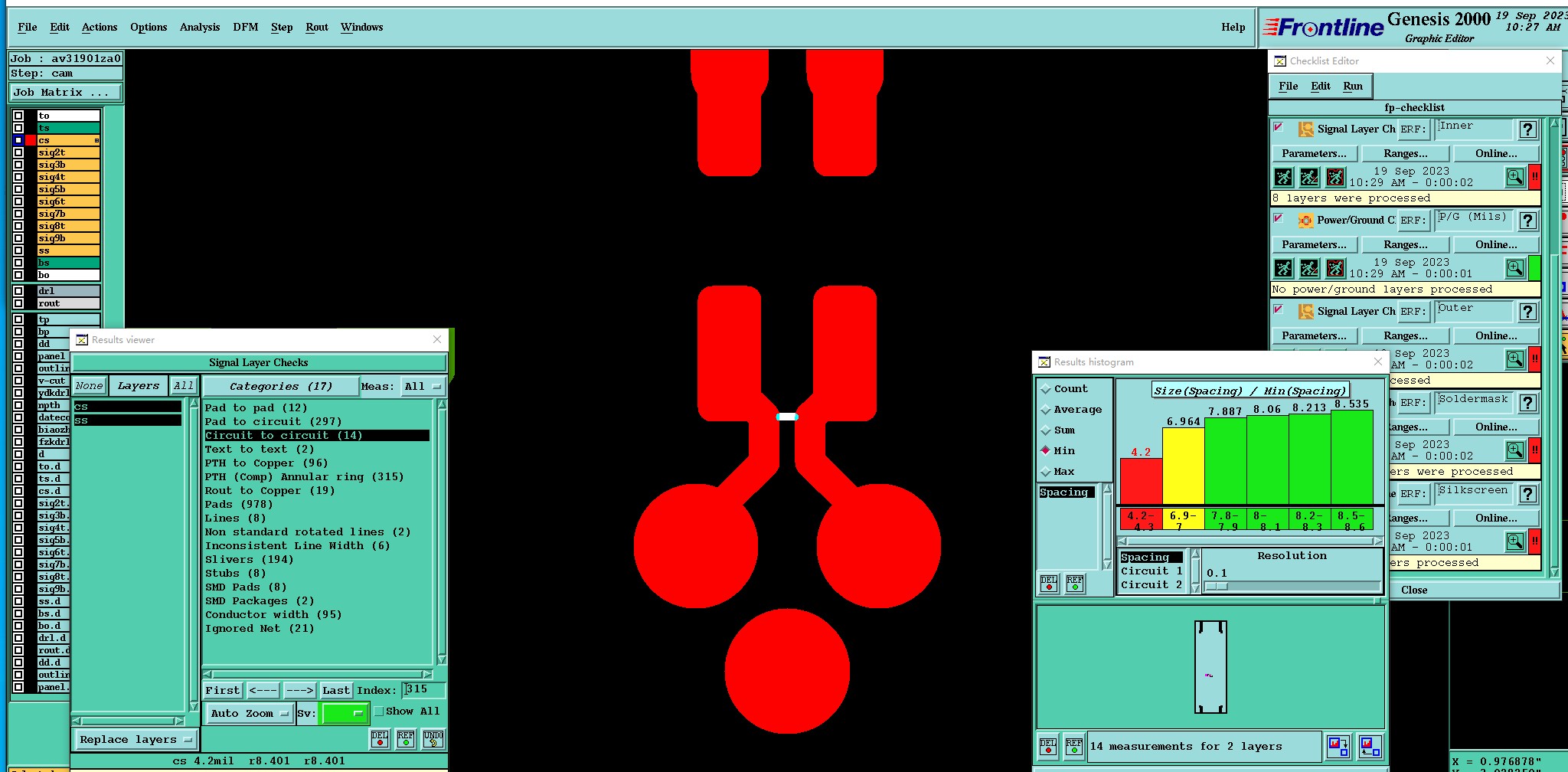
Task: Open the DFM menu
Action: coord(246,27)
